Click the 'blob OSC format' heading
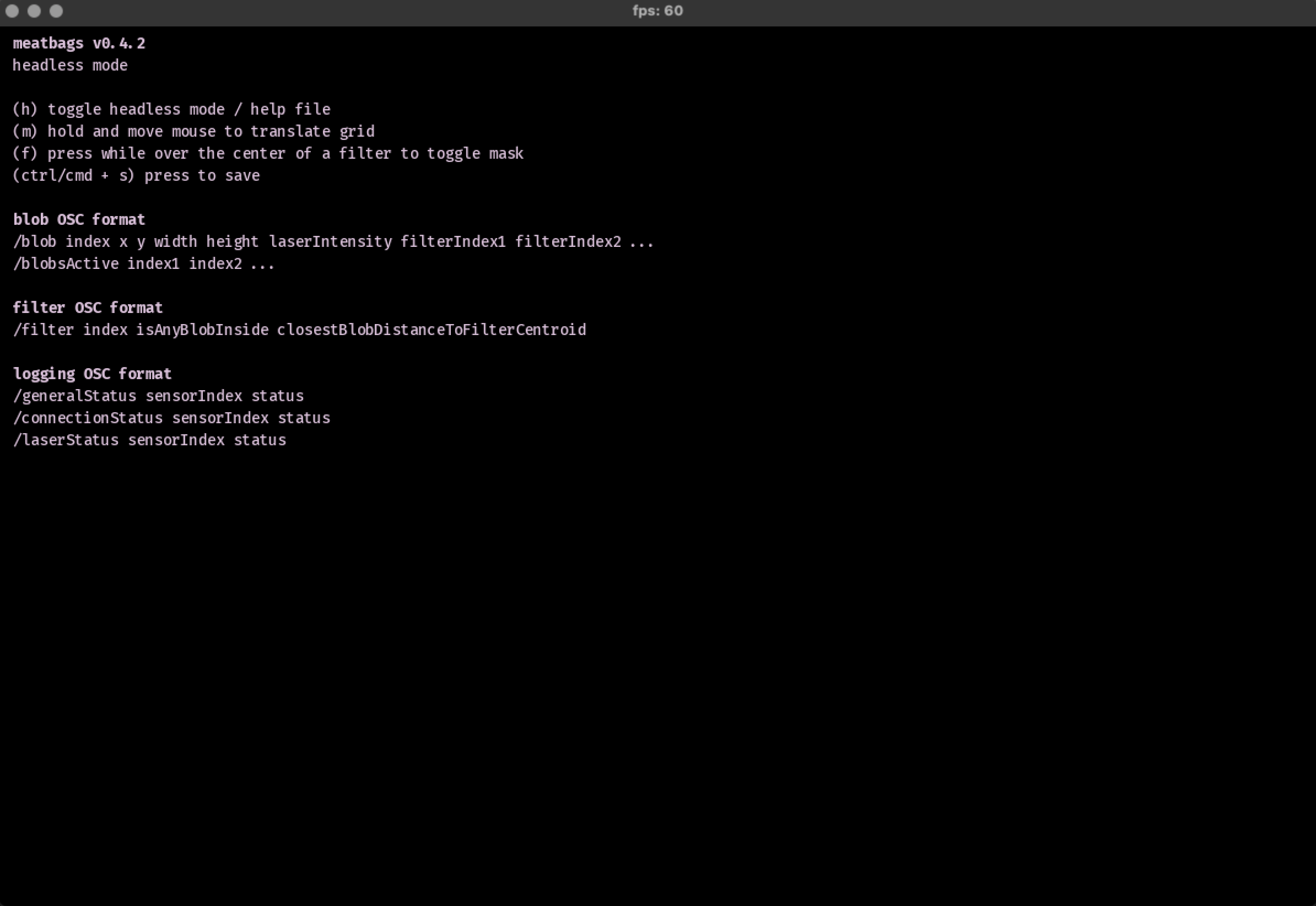1316x906 pixels. pos(79,220)
